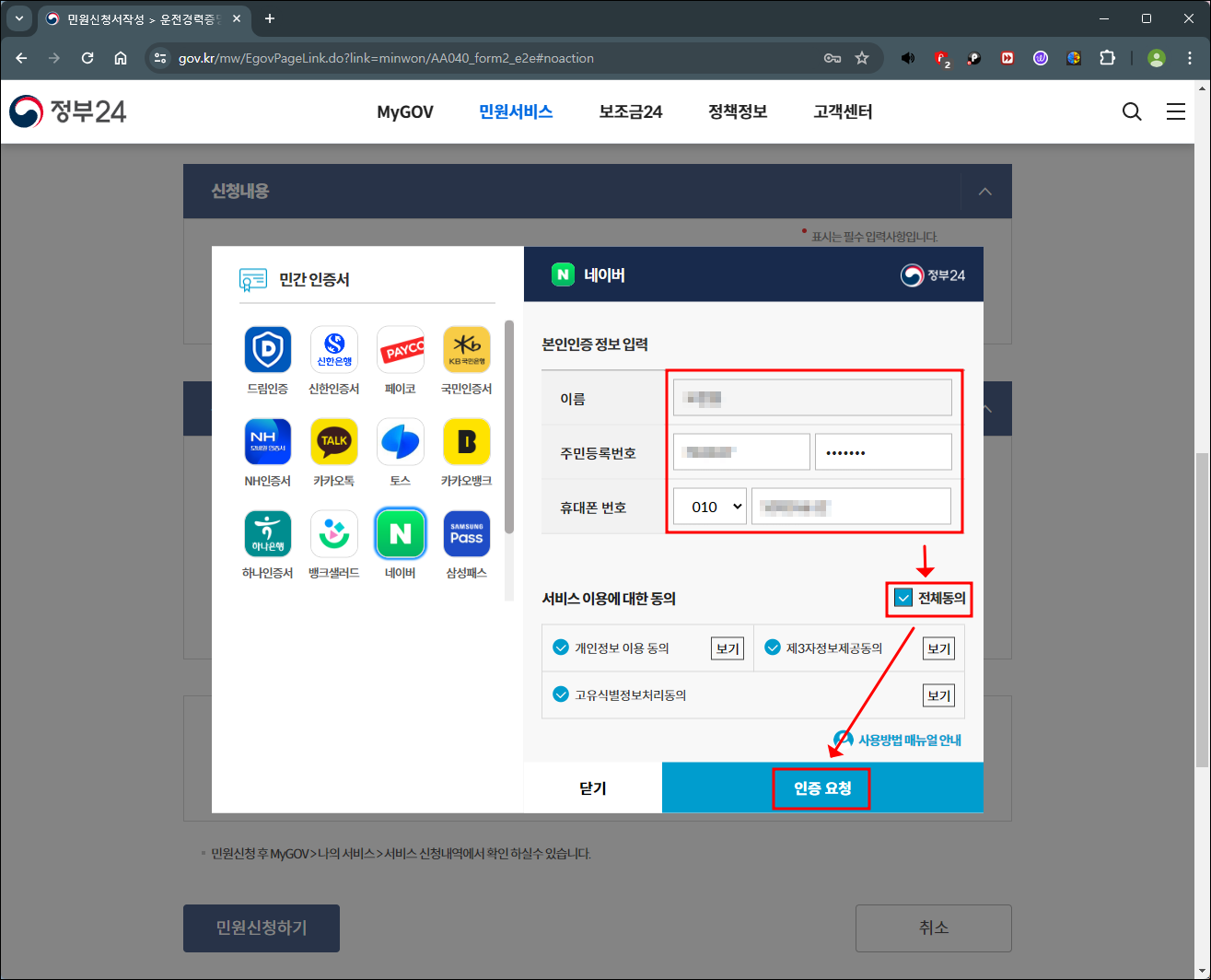This screenshot has height=980, width=1211.
Task: Click the masked 주민등록번호 second field
Action: coord(883,452)
